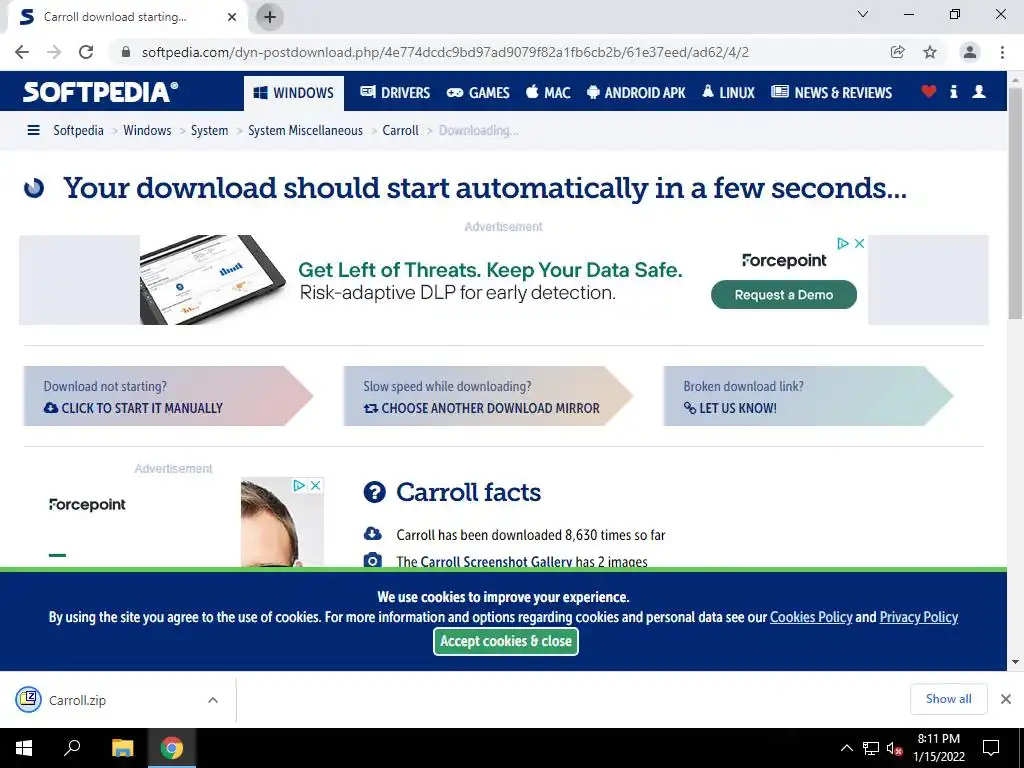The height and width of the screenshot is (768, 1024).
Task: Go to System Miscellaneous breadcrumb
Action: point(305,130)
